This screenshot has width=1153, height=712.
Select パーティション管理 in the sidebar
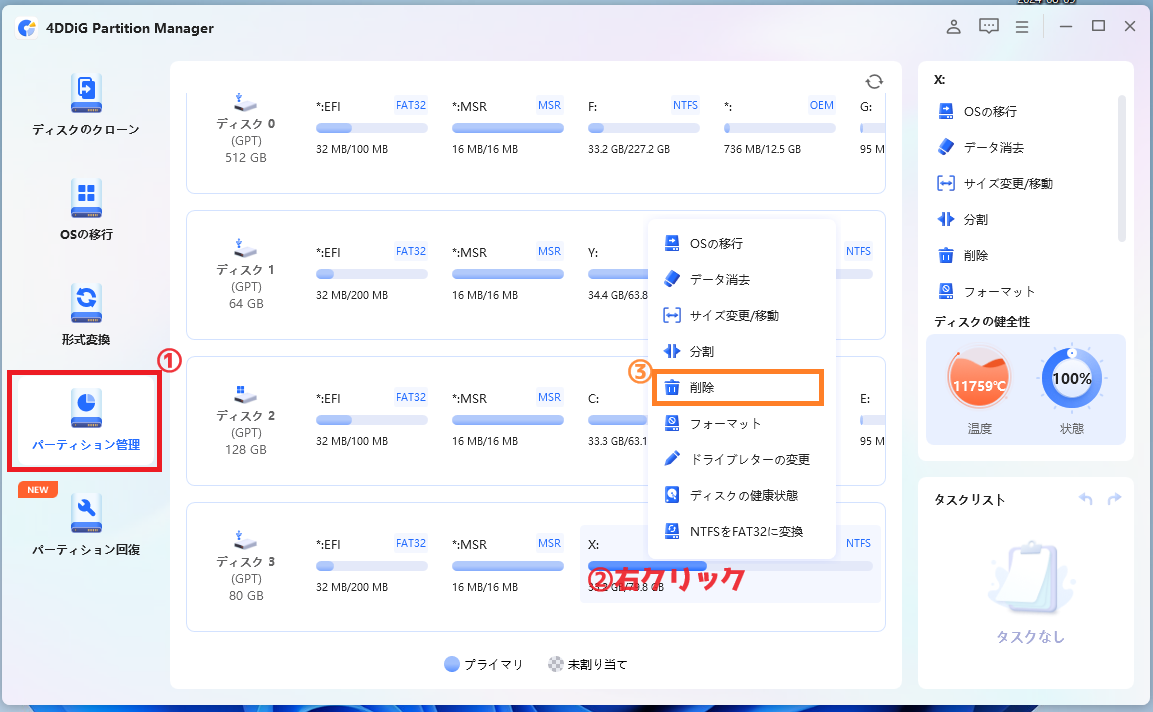(85, 421)
